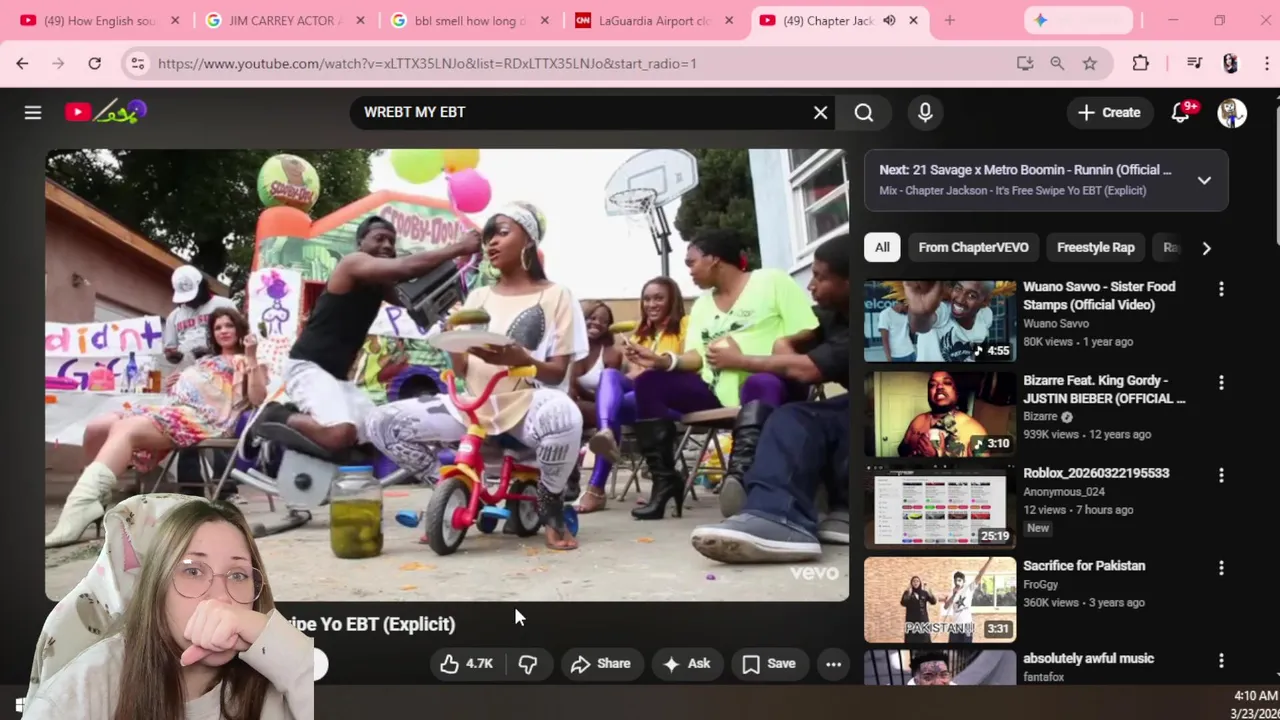The height and width of the screenshot is (720, 1280).
Task: Run search with the magnifier button
Action: [864, 112]
